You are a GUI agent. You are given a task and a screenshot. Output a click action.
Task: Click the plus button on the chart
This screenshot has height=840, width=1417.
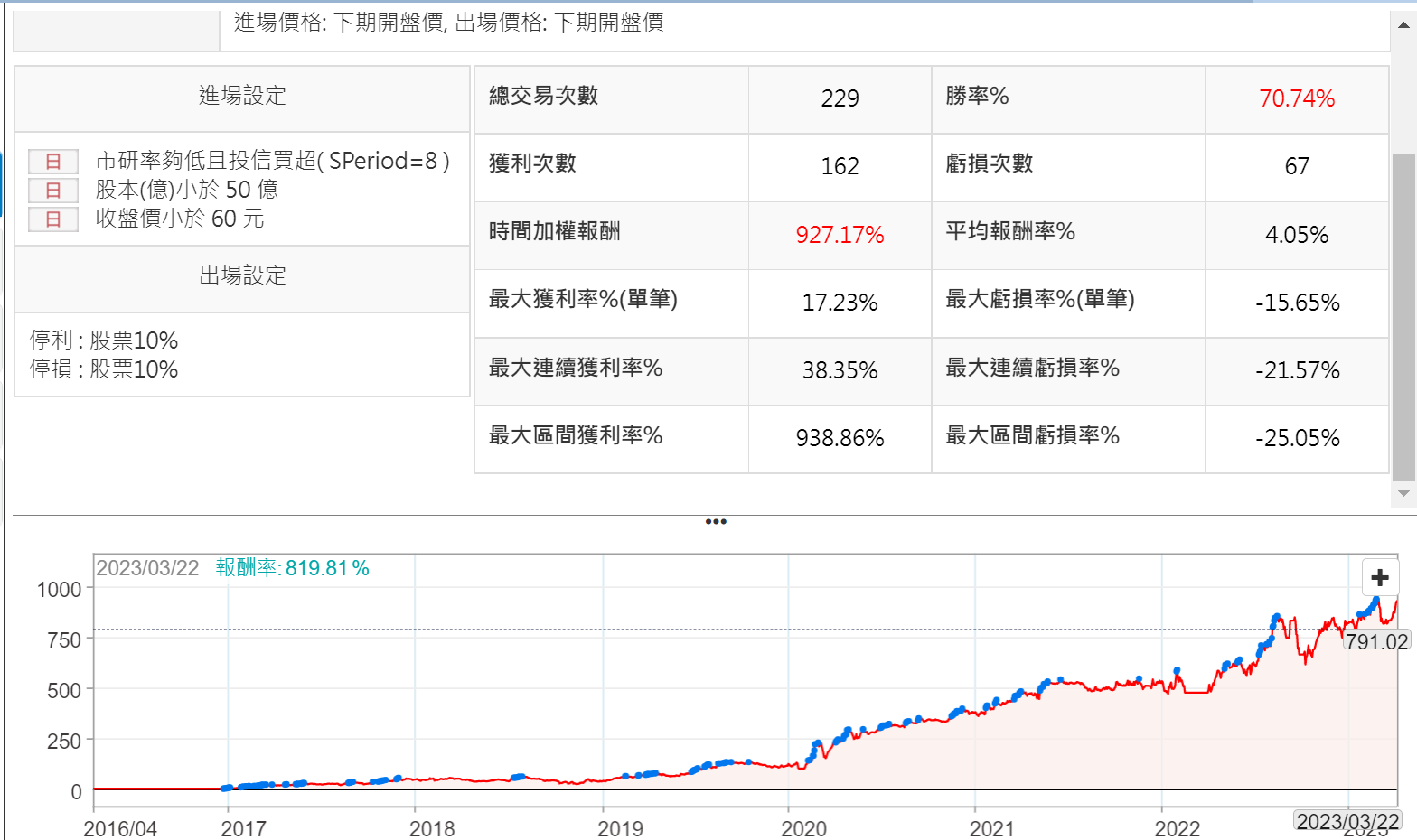coord(1379,578)
